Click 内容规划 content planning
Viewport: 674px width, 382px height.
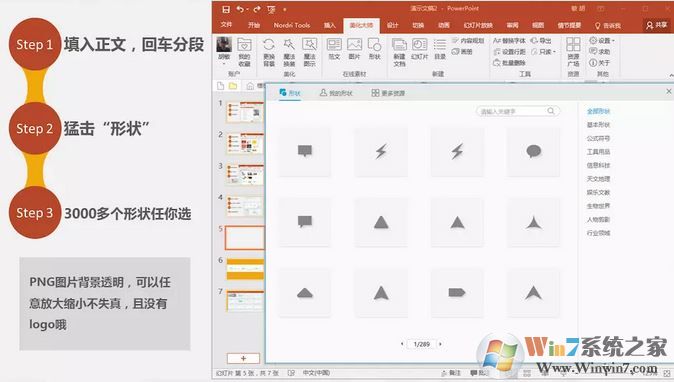point(468,40)
